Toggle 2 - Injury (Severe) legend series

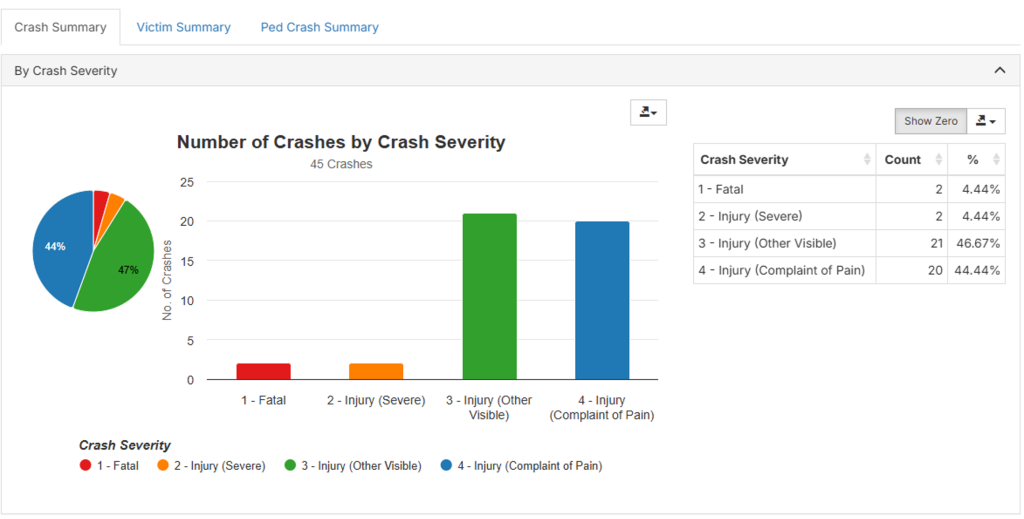211,466
